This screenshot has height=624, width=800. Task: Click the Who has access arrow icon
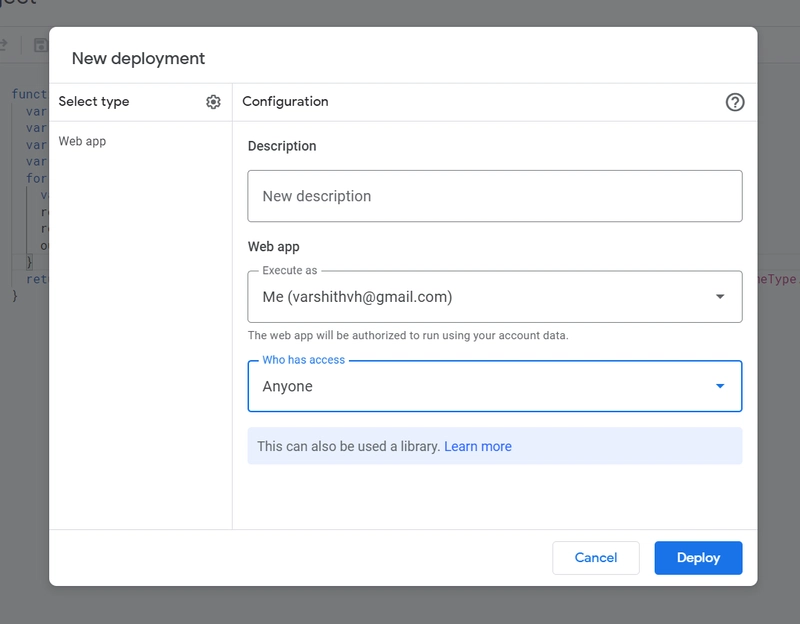coord(720,386)
